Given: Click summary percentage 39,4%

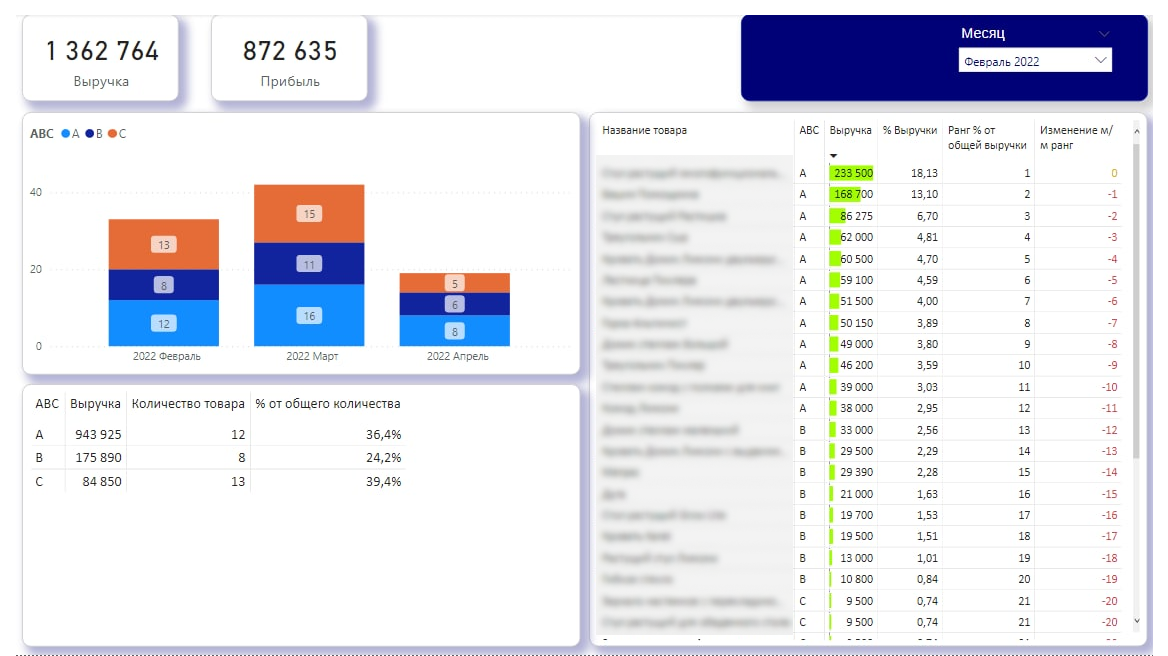Looking at the screenshot, I should point(384,482).
